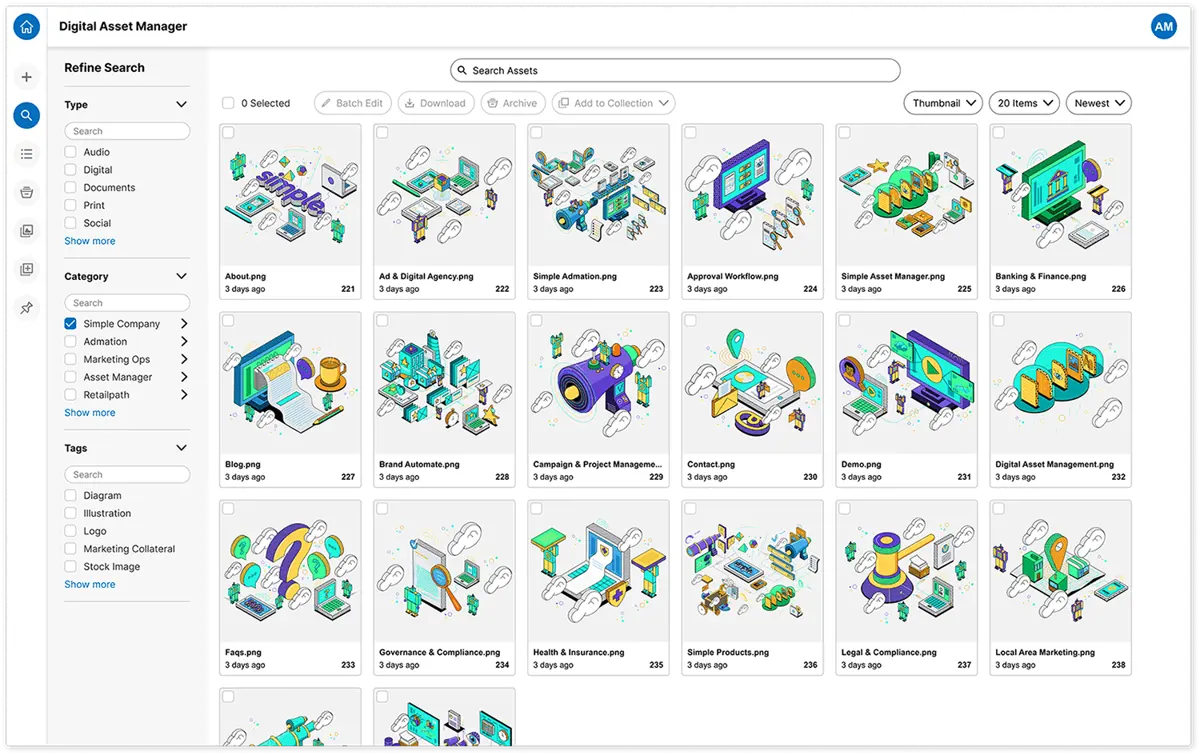Open the About.png thumbnail

tap(290, 195)
